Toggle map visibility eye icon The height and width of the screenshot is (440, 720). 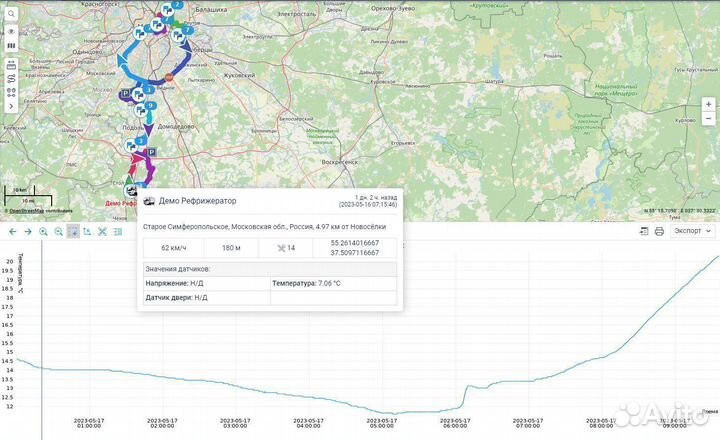tap(10, 31)
